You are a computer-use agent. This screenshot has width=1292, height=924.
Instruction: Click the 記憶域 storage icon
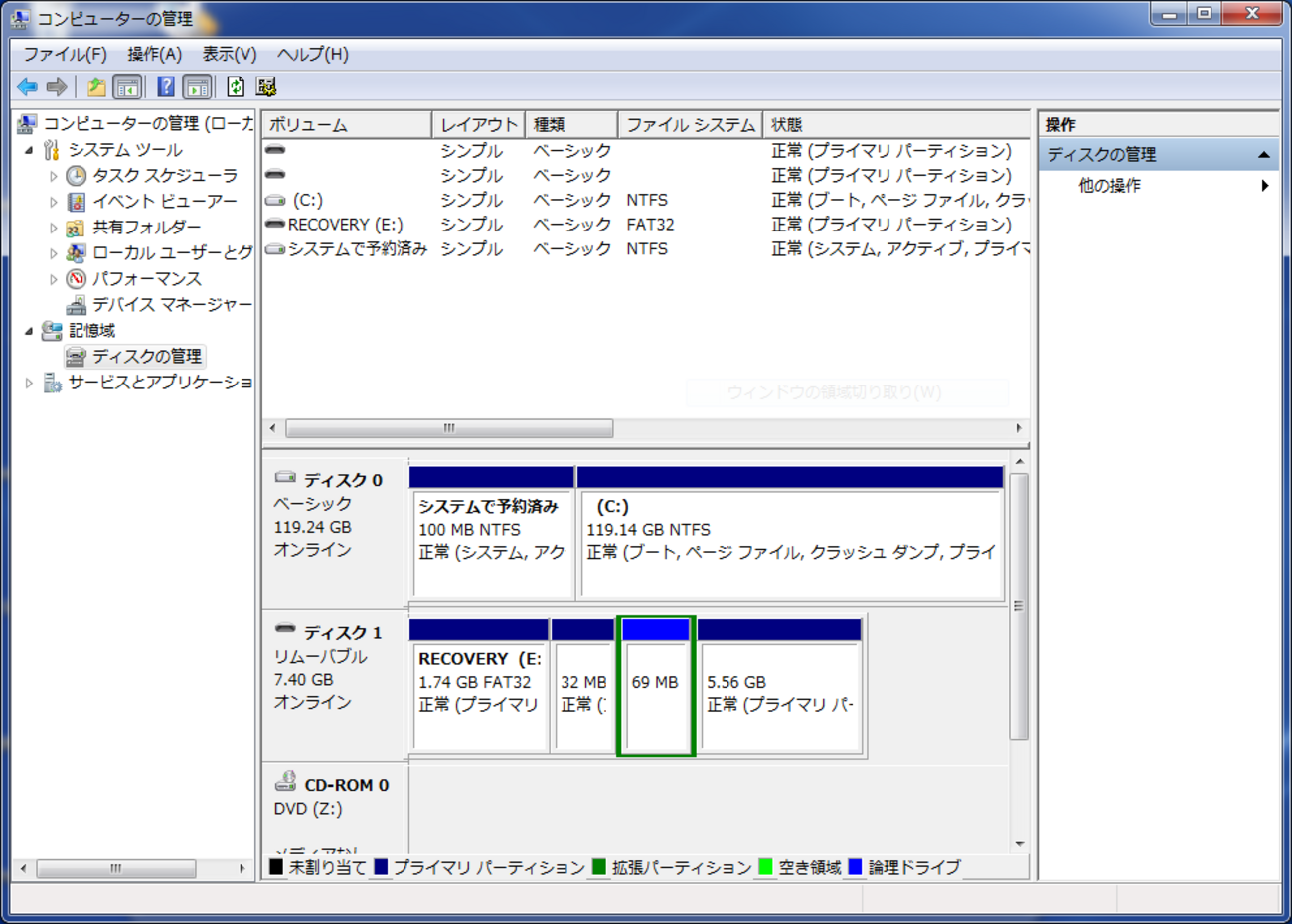click(x=52, y=331)
